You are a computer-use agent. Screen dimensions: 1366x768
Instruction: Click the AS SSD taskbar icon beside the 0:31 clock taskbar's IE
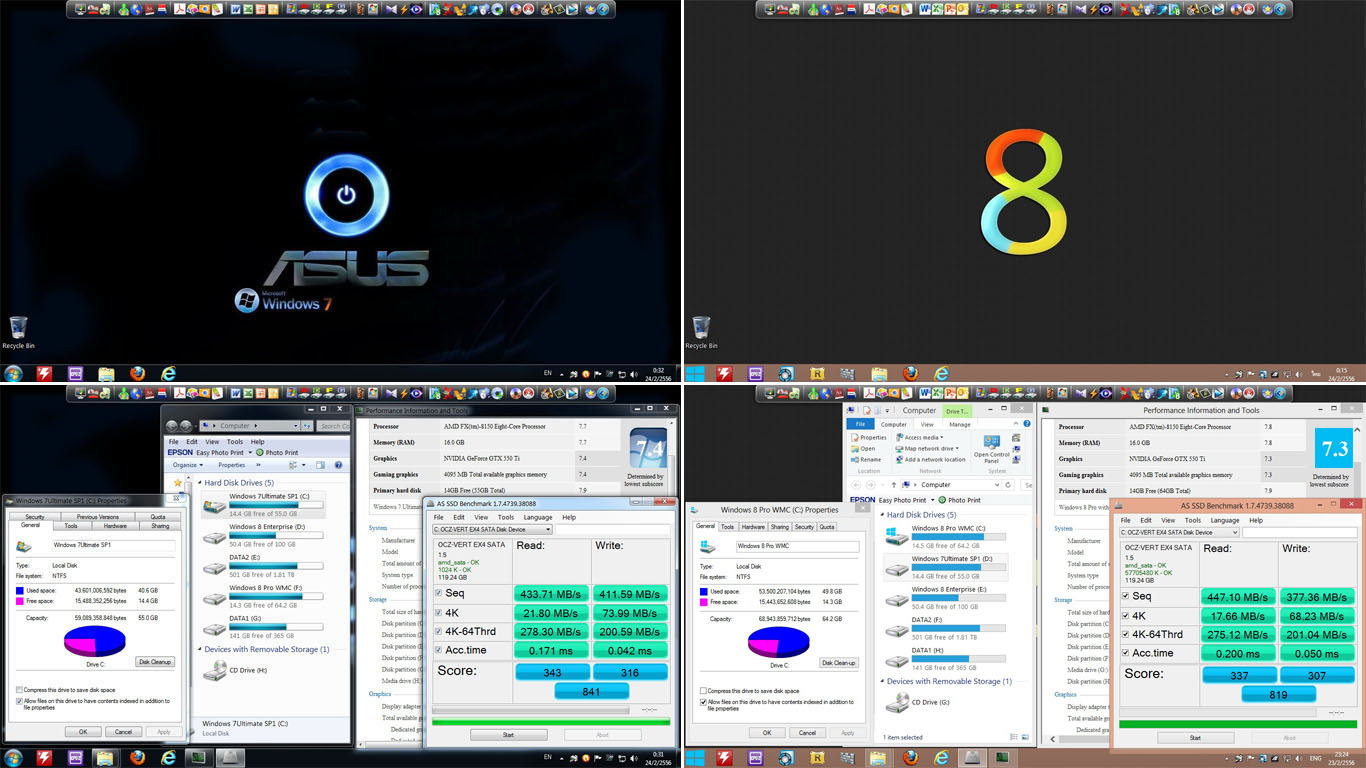pyautogui.click(x=230, y=757)
